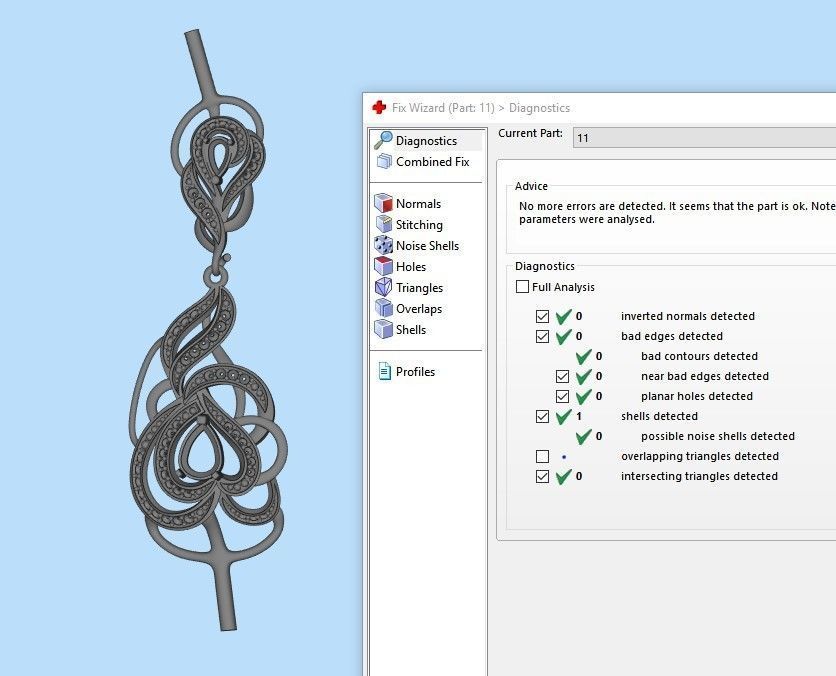The height and width of the screenshot is (676, 836).
Task: Uncheck shells detection
Action: click(x=542, y=416)
